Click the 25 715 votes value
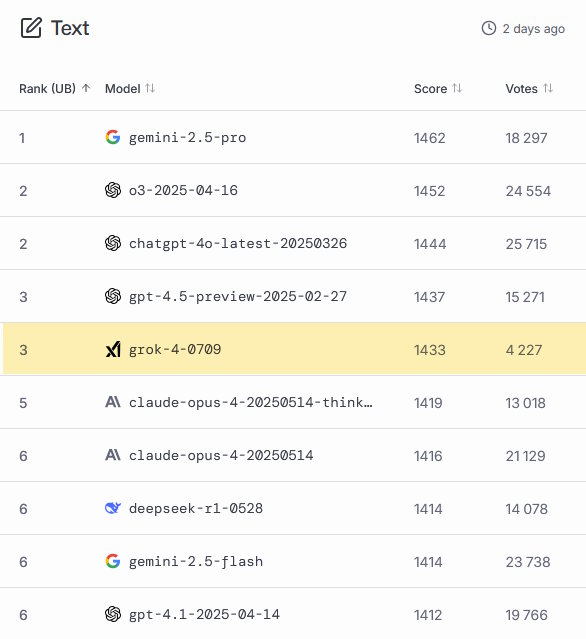This screenshot has width=586, height=639. coord(527,244)
